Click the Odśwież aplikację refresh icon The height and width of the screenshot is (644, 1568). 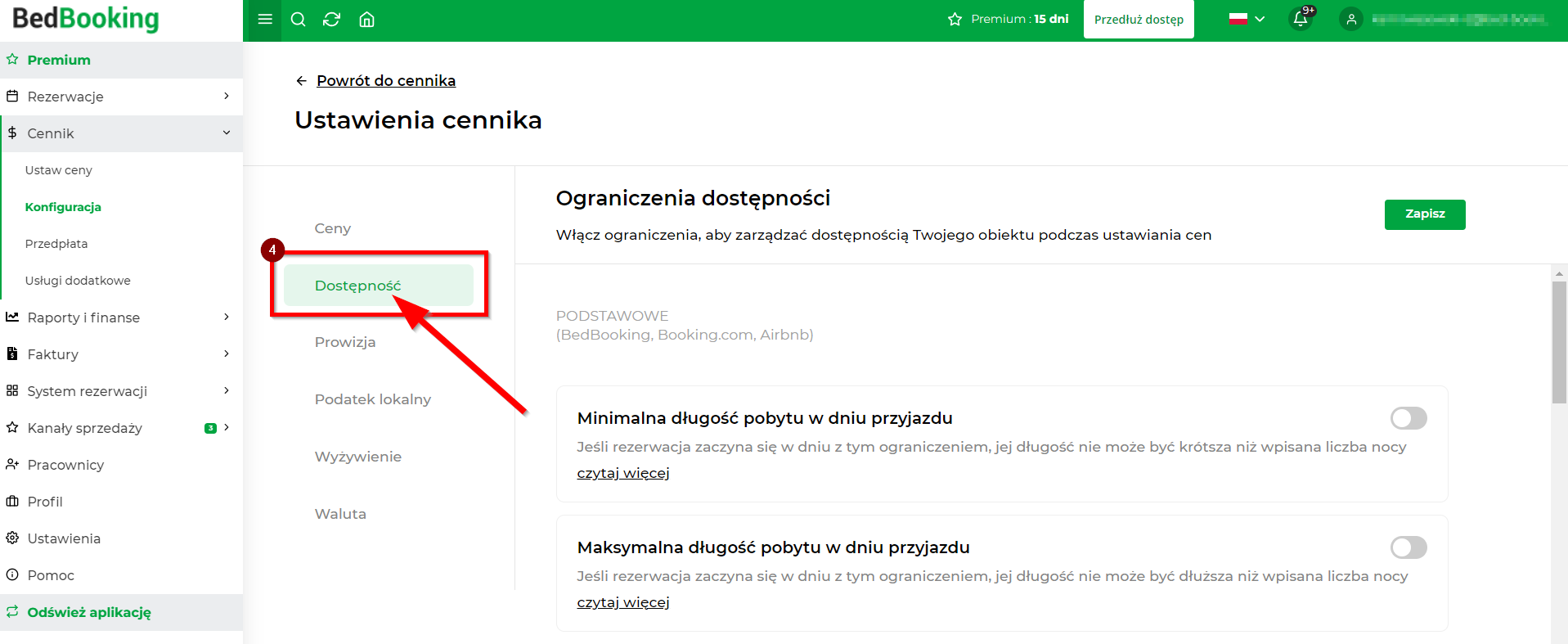point(12,611)
